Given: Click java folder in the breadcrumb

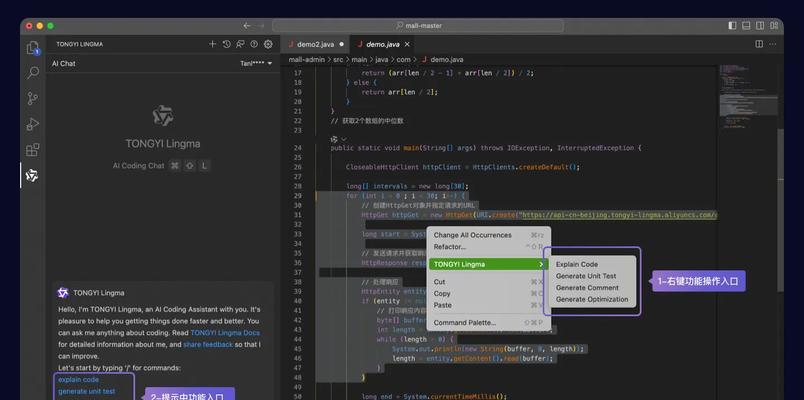Looking at the screenshot, I should pos(381,59).
